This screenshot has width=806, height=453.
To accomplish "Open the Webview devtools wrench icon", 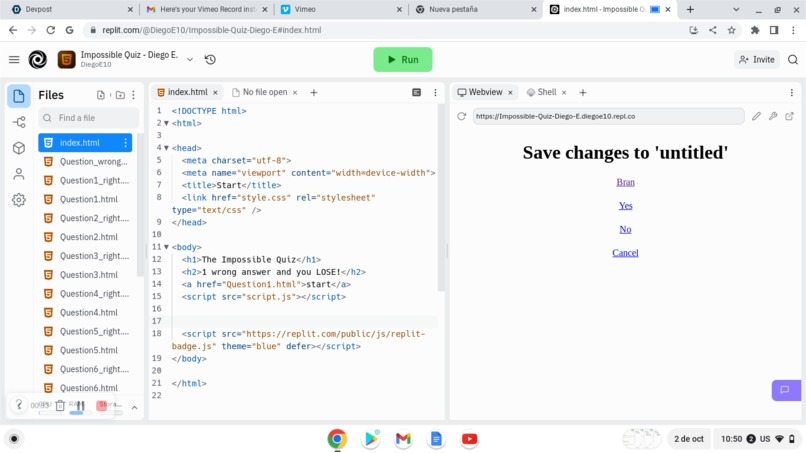I will coord(773,116).
